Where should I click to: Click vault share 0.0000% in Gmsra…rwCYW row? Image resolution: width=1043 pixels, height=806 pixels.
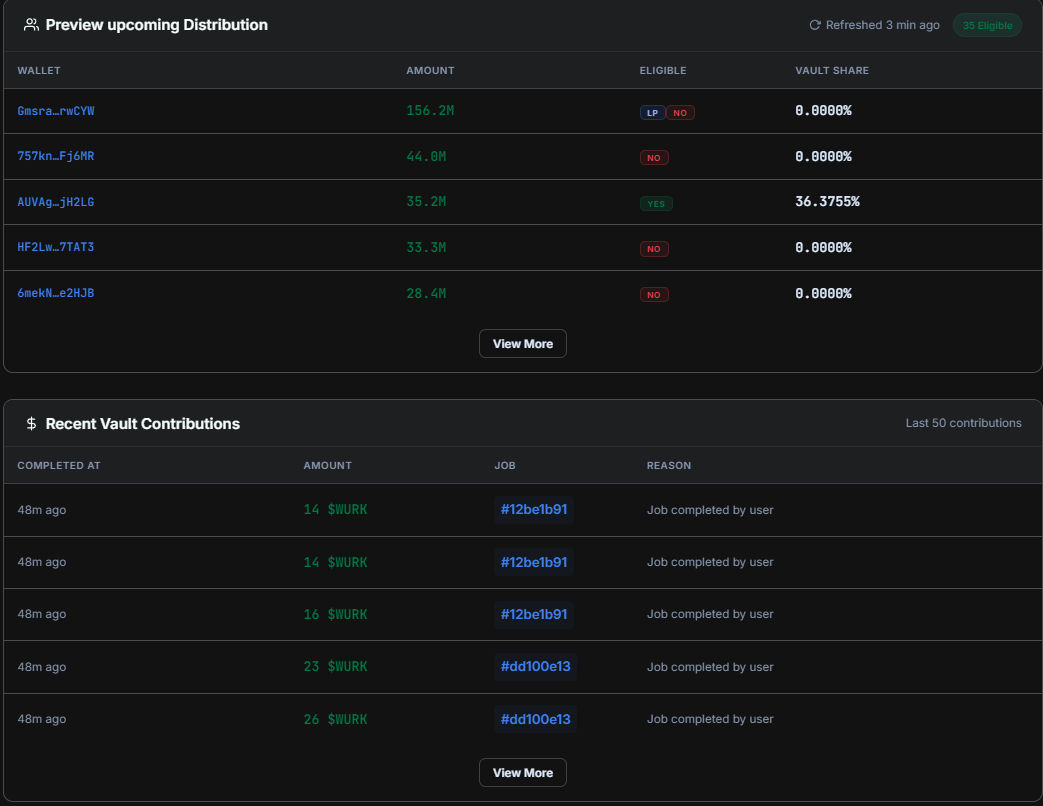tap(823, 110)
